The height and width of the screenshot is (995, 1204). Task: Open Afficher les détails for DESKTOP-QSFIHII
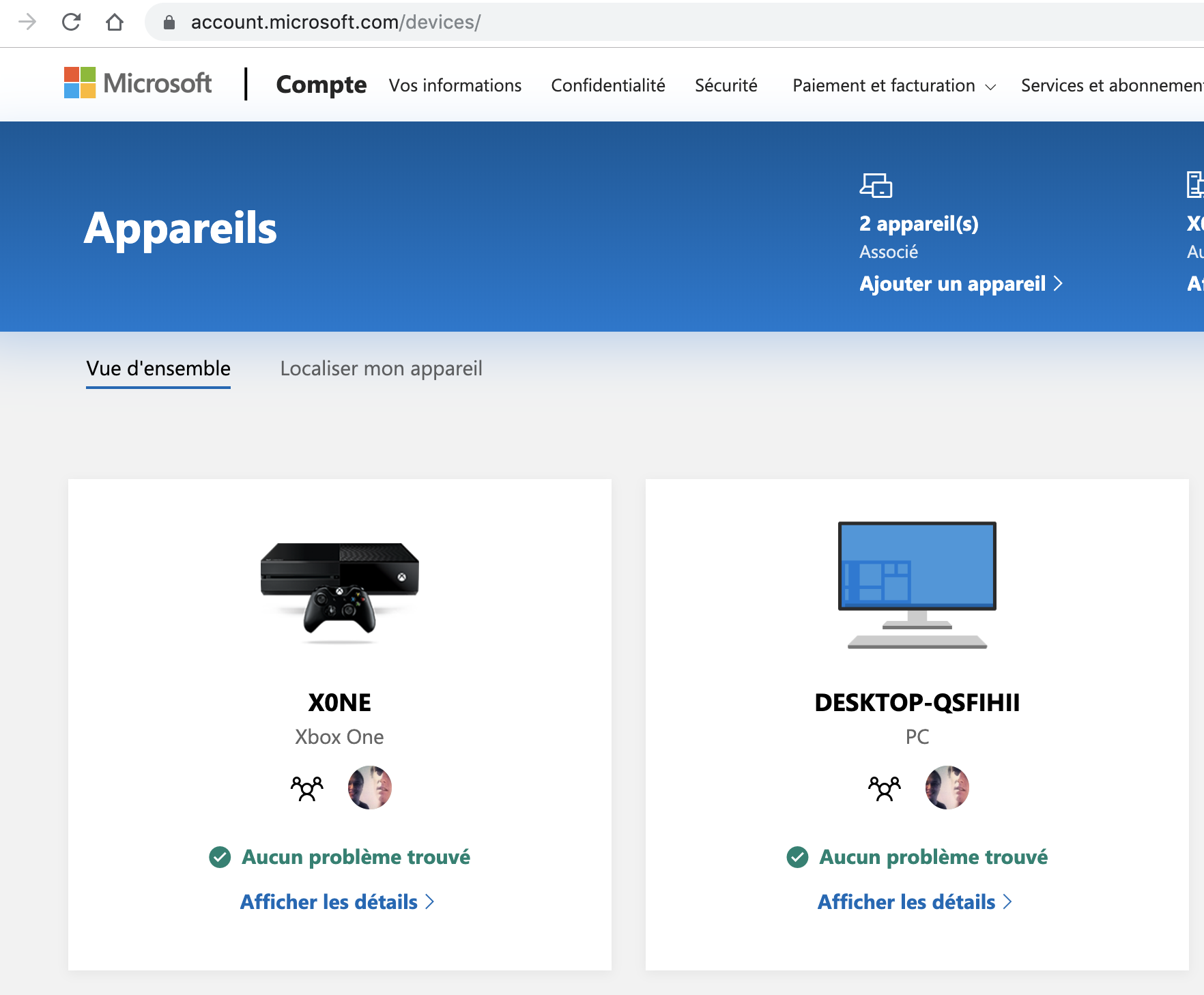(915, 902)
